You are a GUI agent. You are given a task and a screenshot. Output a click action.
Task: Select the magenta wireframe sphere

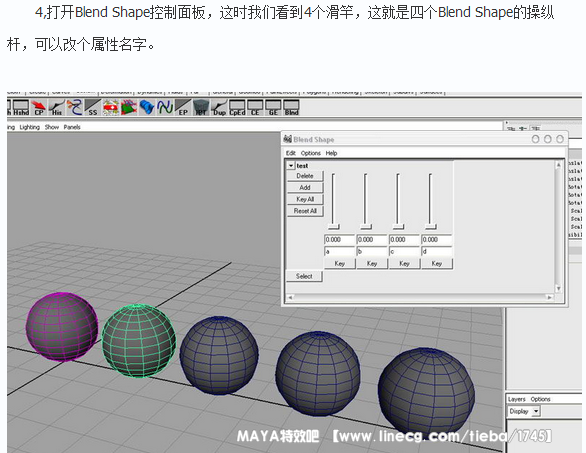62,326
